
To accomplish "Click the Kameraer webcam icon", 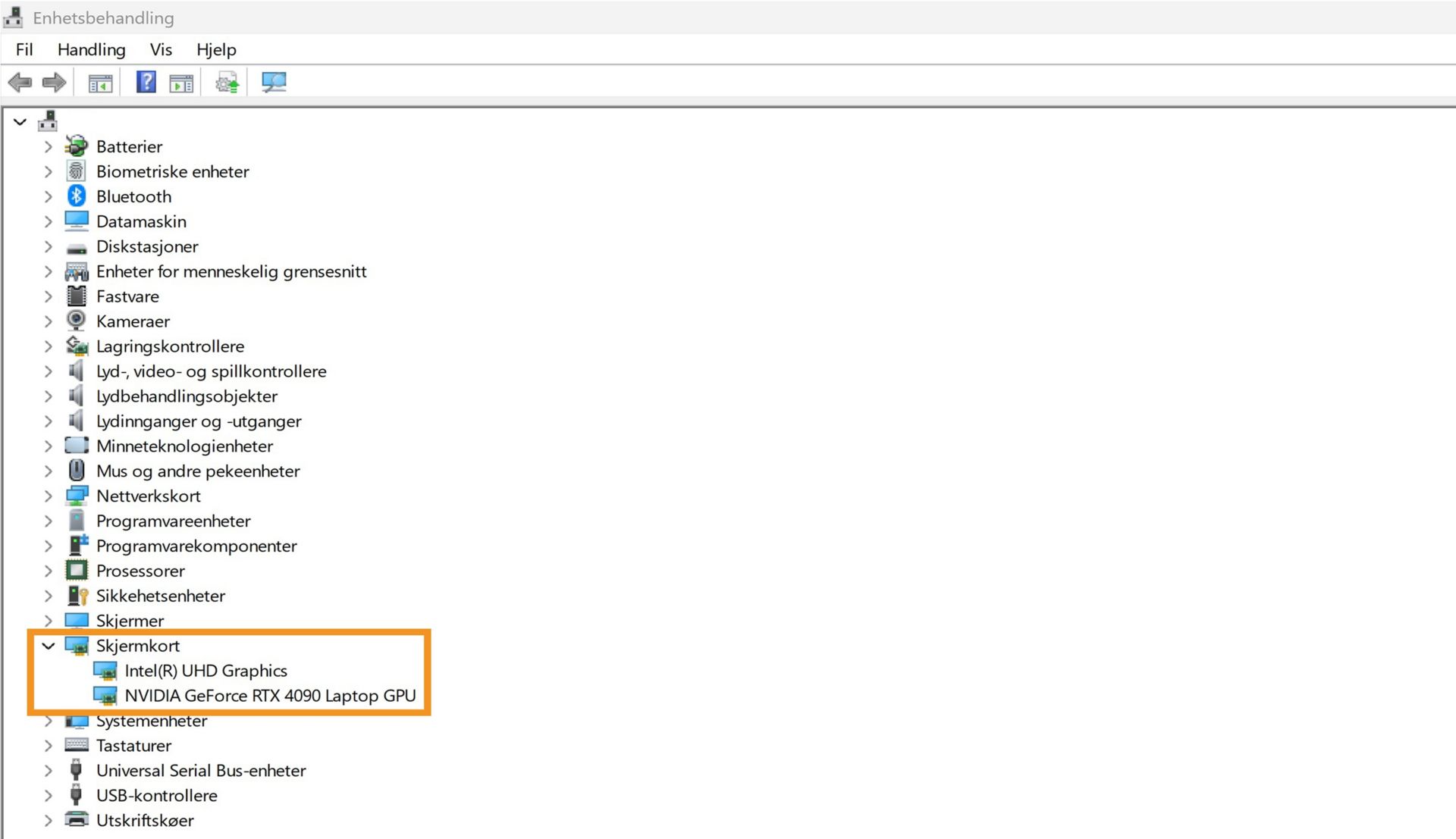I will point(77,321).
